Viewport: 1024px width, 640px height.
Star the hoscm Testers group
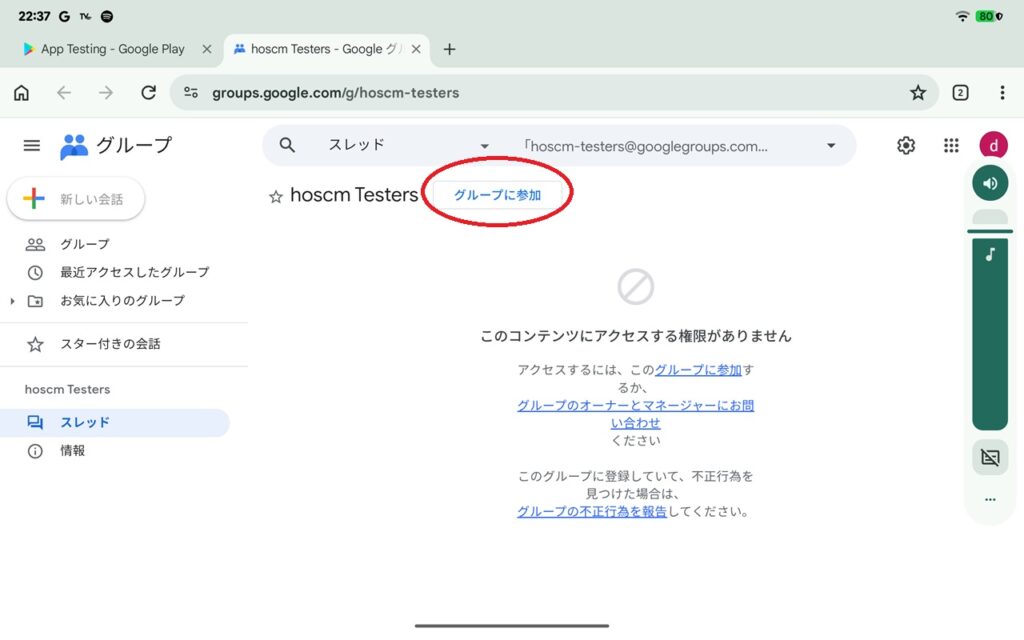[276, 196]
